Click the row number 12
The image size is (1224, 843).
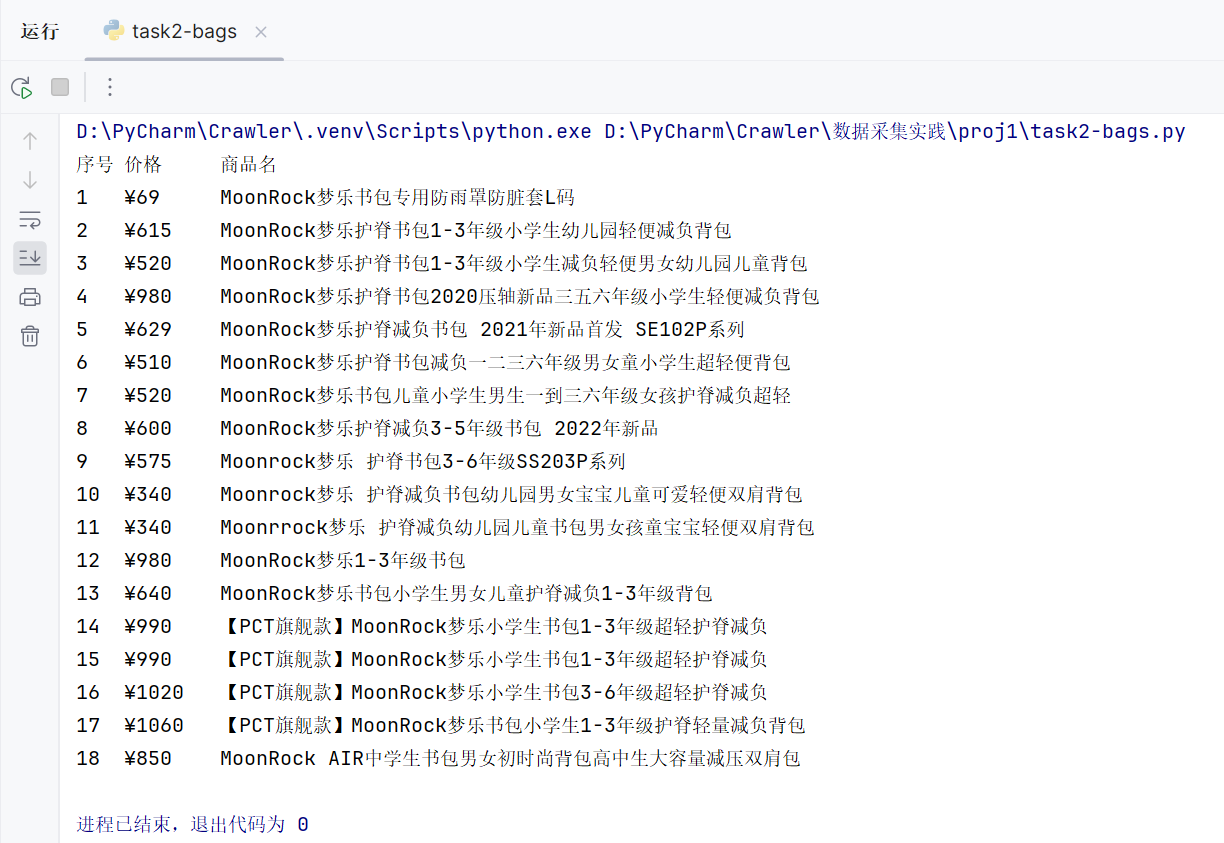pyautogui.click(x=88, y=560)
